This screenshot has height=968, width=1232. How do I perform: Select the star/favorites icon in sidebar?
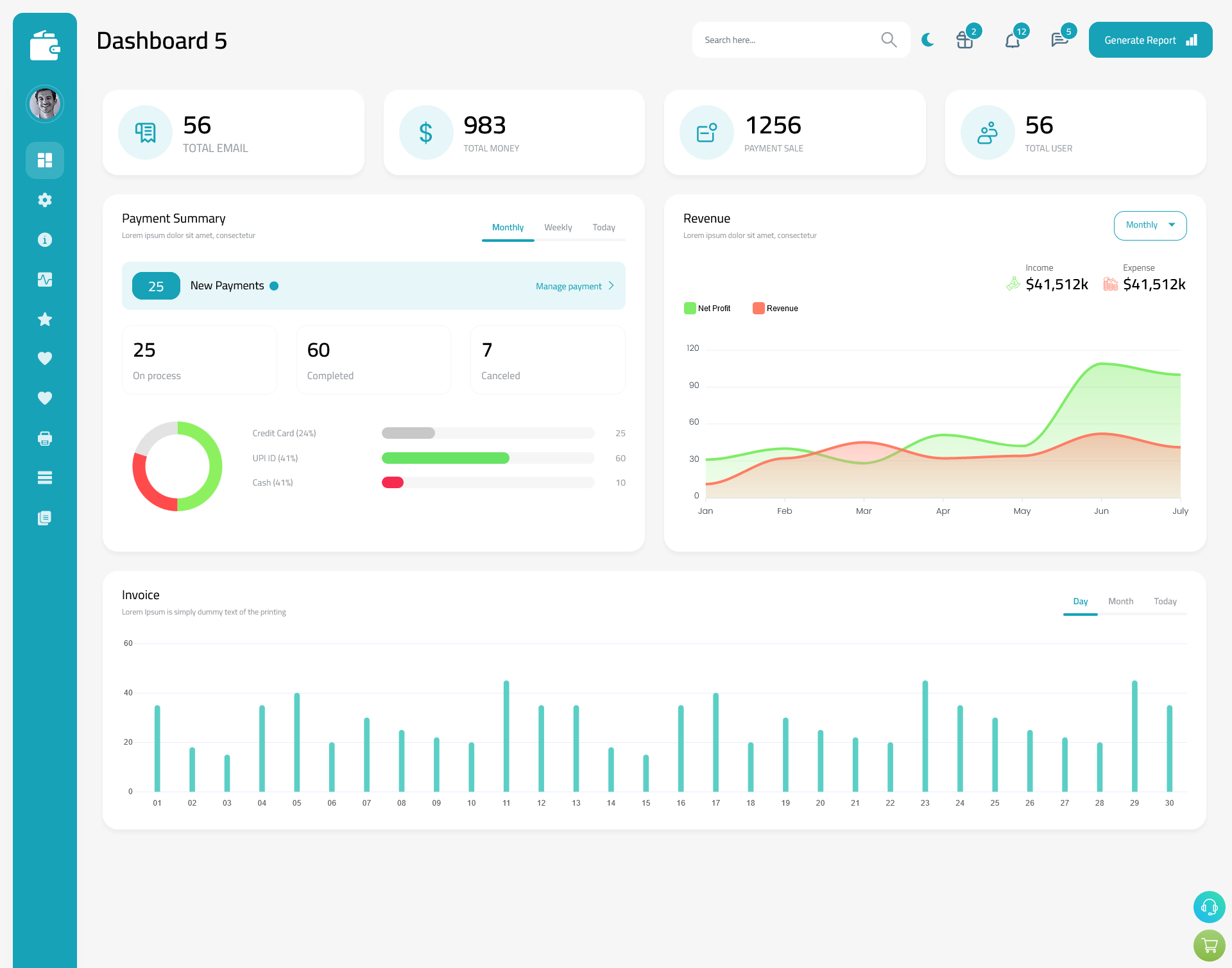44,320
